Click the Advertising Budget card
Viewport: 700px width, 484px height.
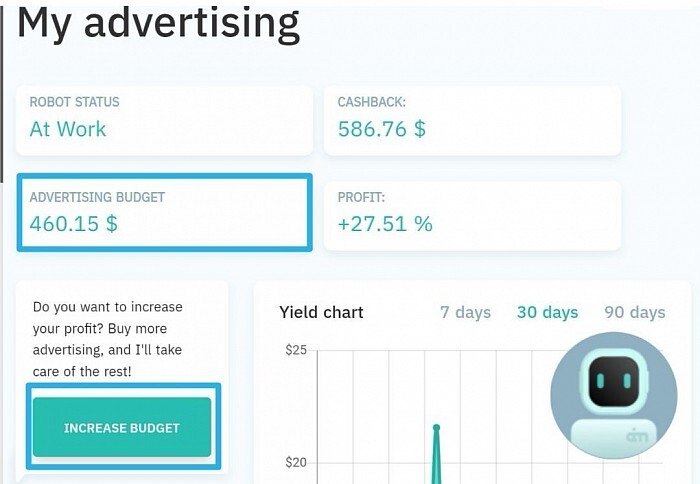tap(165, 213)
